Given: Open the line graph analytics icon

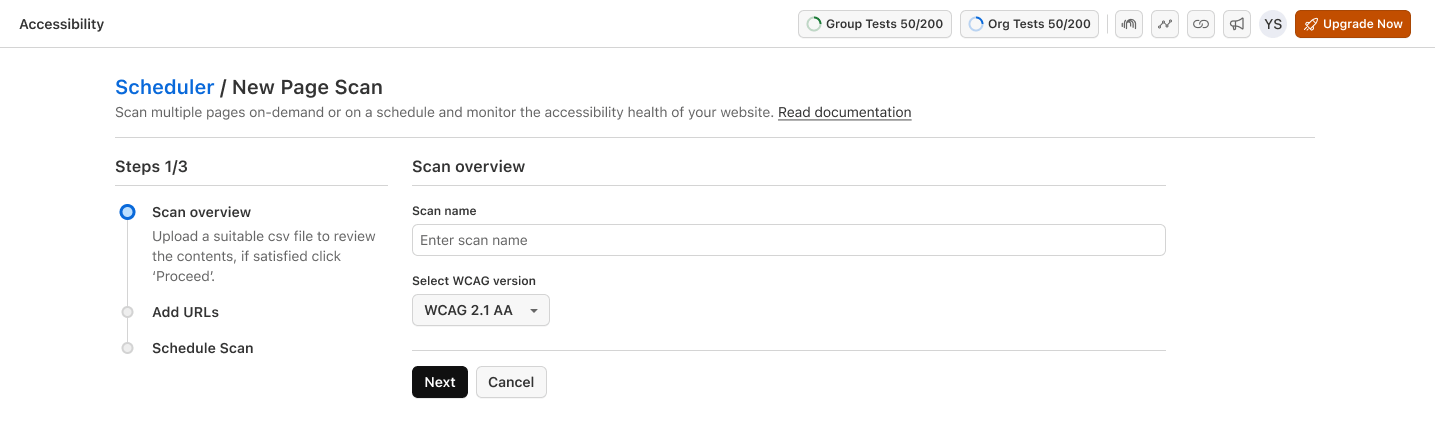Looking at the screenshot, I should coord(1164,24).
